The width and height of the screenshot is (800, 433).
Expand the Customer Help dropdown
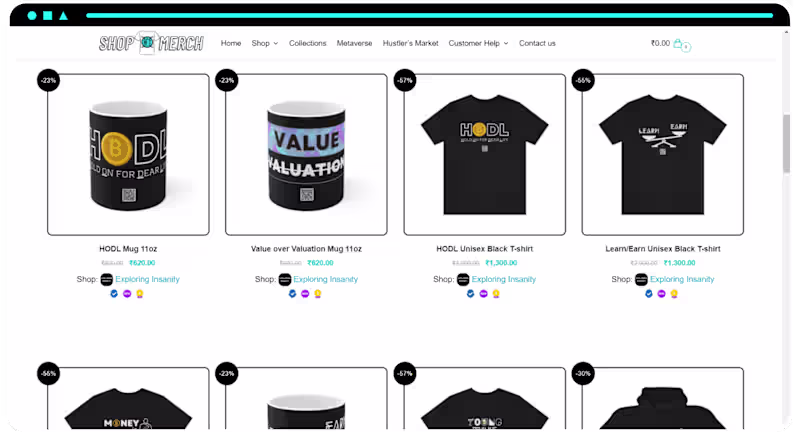coord(479,43)
